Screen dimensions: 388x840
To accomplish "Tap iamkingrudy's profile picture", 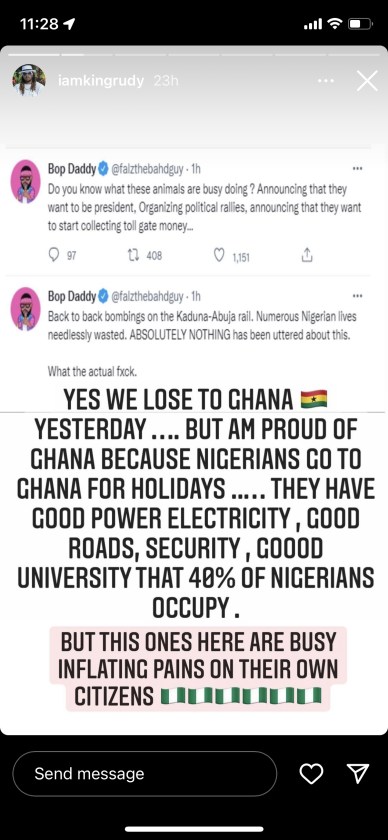I will click(29, 81).
